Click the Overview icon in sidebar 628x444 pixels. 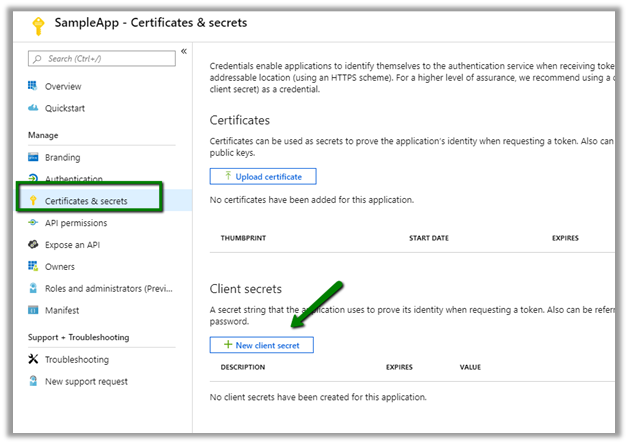pos(33,86)
